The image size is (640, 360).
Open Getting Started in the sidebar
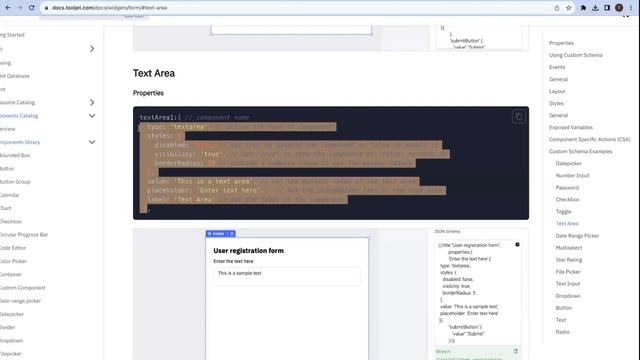click(12, 35)
